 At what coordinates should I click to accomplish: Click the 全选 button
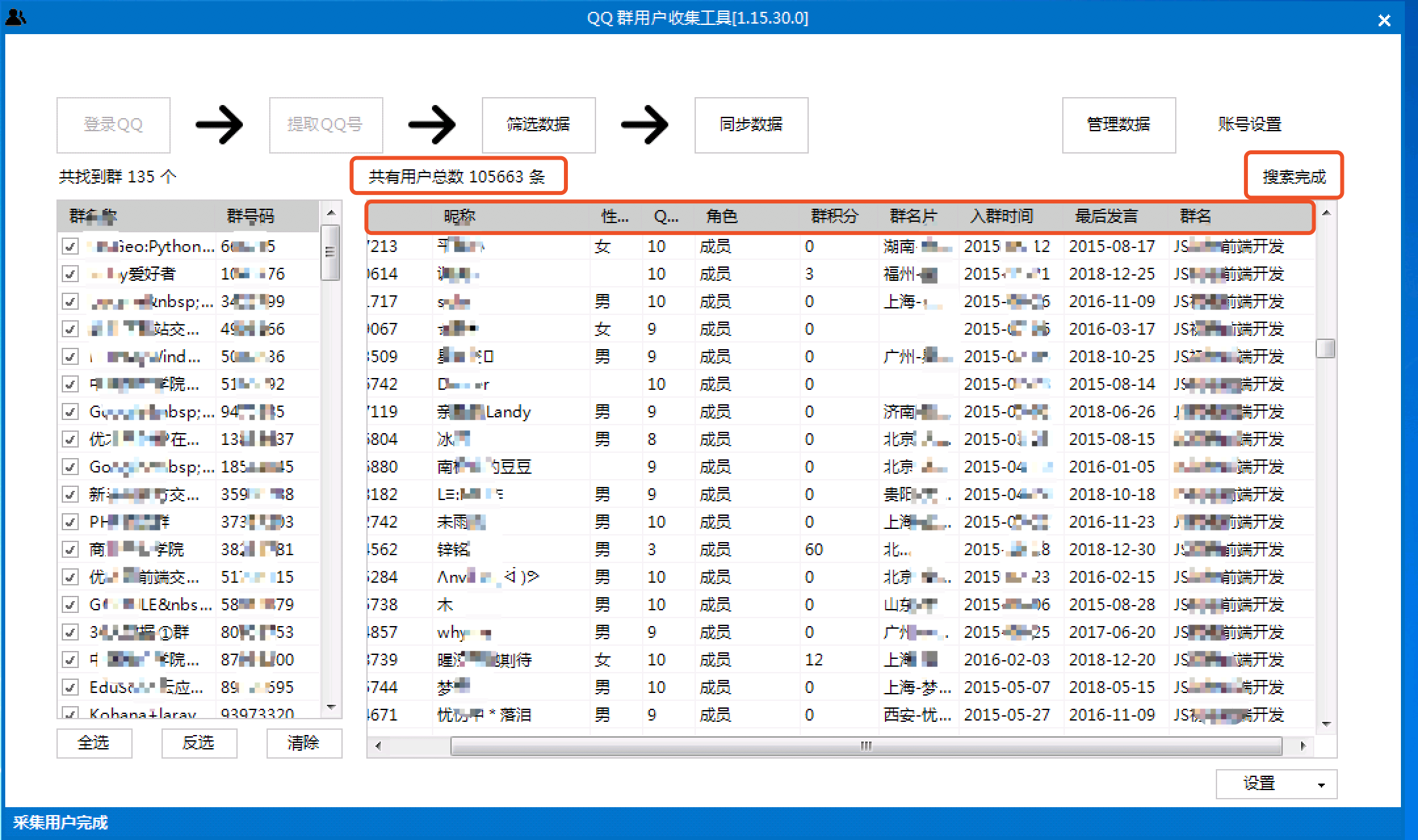pos(94,743)
